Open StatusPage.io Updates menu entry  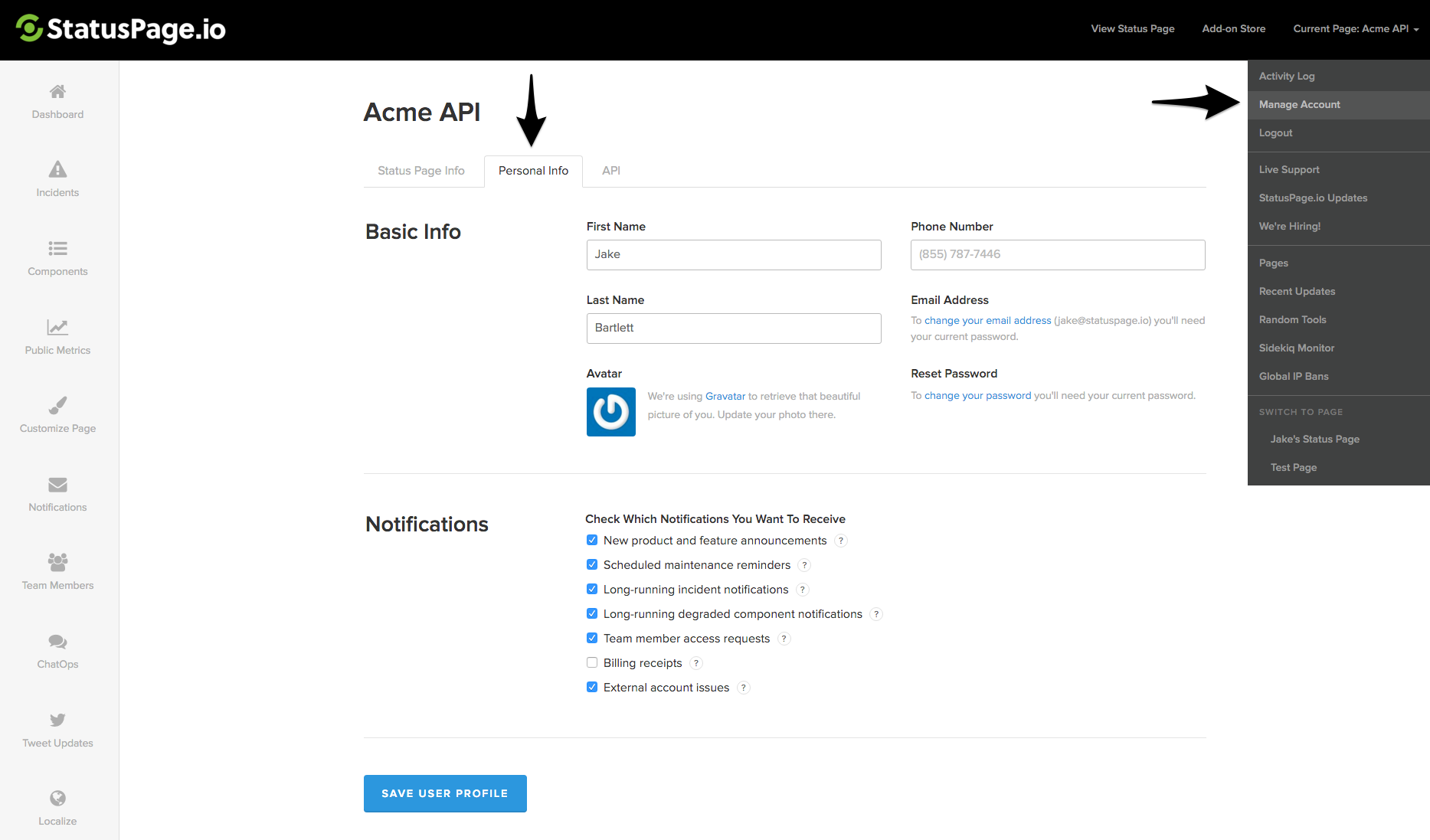1339,198
